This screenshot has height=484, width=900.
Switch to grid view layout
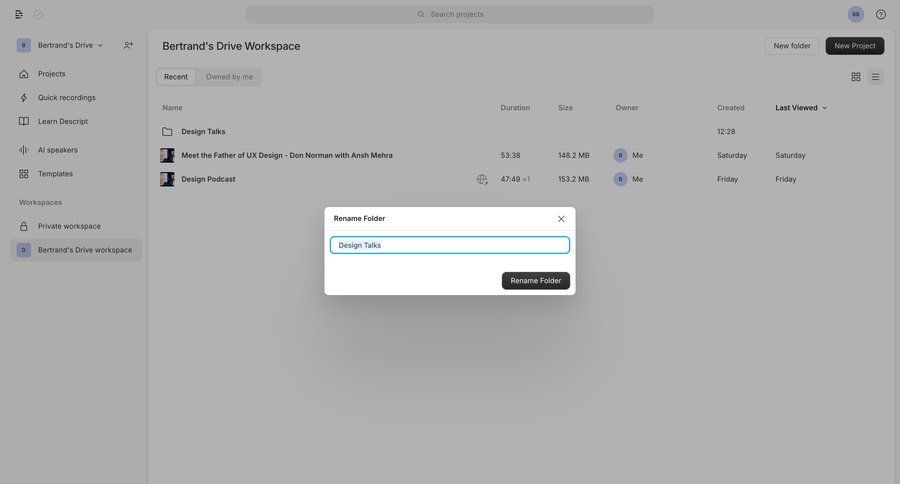coord(856,77)
